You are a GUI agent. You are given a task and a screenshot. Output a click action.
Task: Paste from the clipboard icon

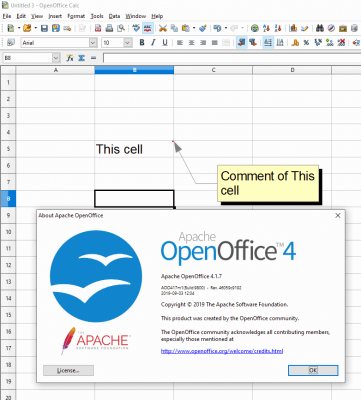186,28
